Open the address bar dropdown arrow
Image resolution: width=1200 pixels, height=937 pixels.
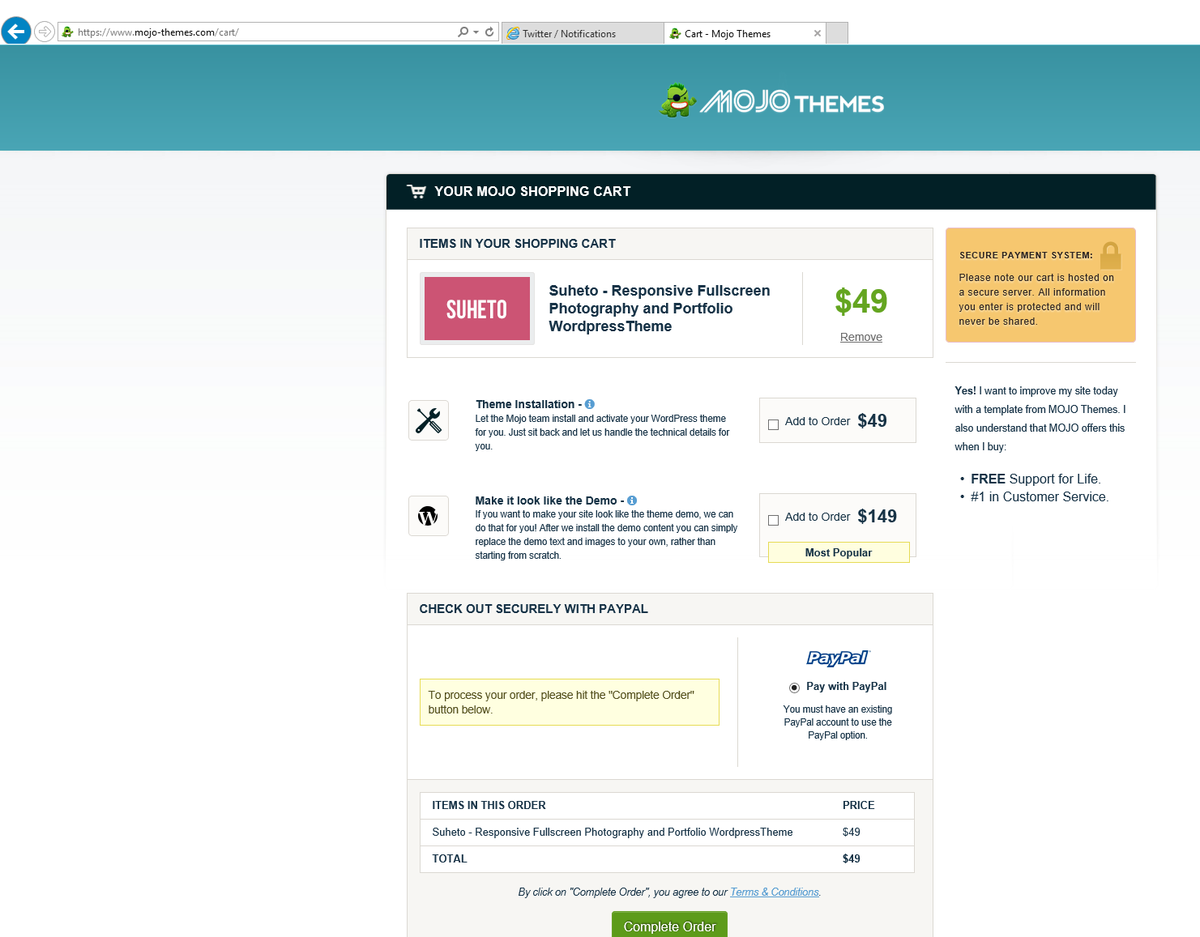pyautogui.click(x=475, y=32)
